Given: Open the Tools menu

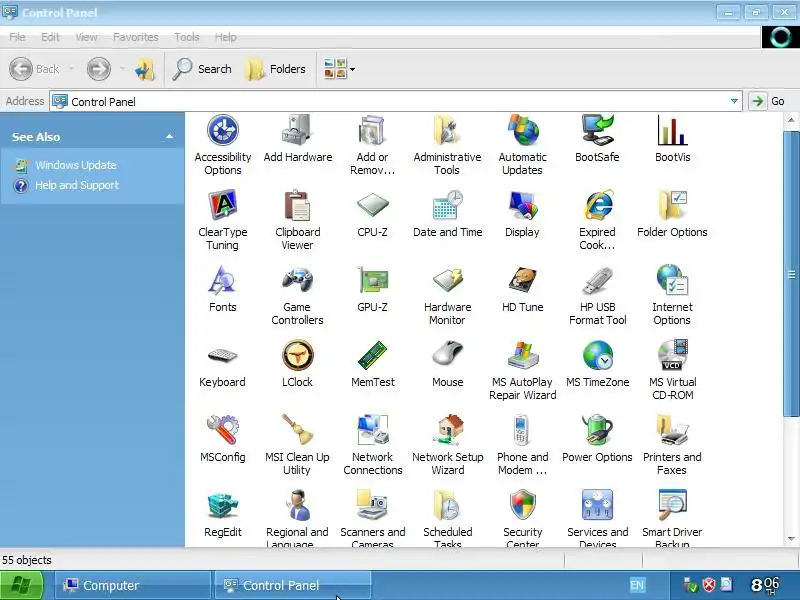Looking at the screenshot, I should click(187, 37).
